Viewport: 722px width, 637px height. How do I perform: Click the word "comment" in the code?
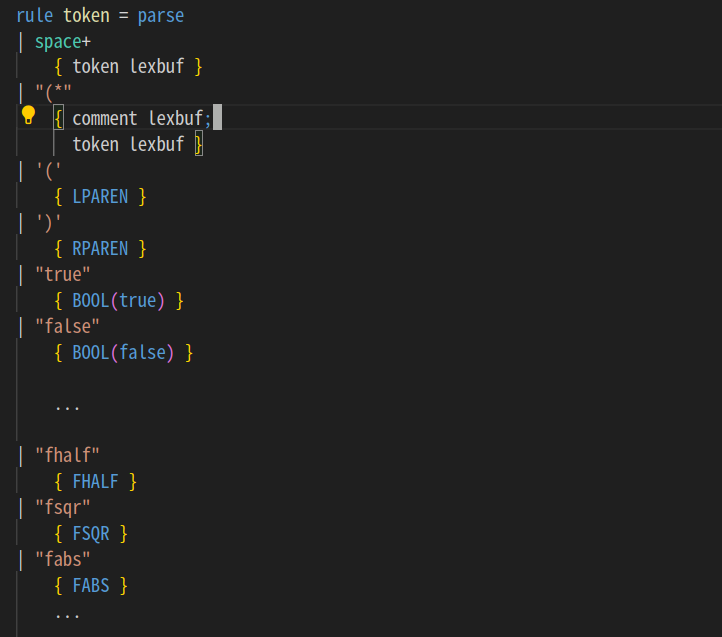coord(105,119)
